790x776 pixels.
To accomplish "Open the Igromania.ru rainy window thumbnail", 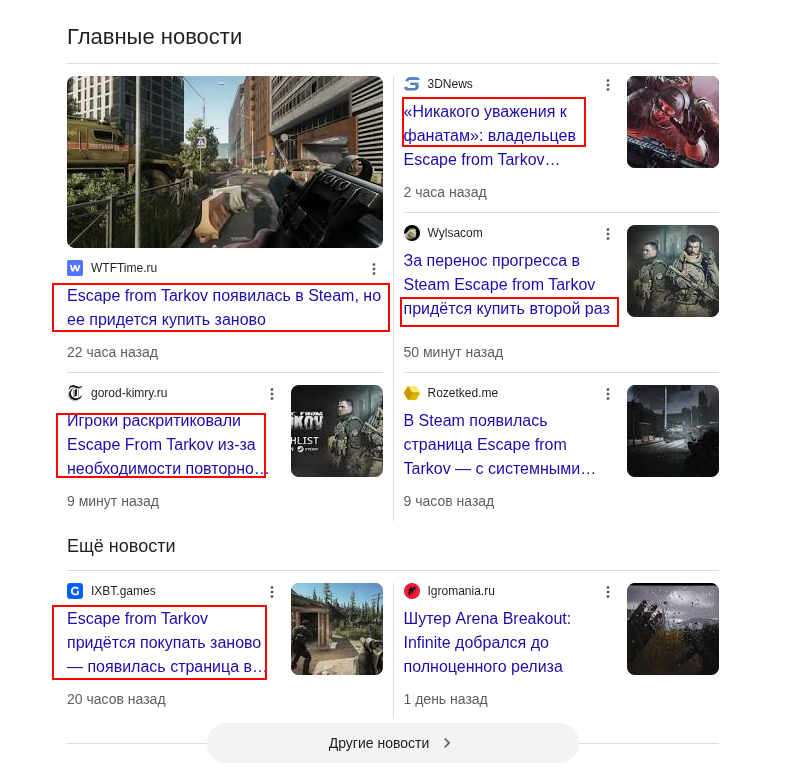I will [x=673, y=629].
